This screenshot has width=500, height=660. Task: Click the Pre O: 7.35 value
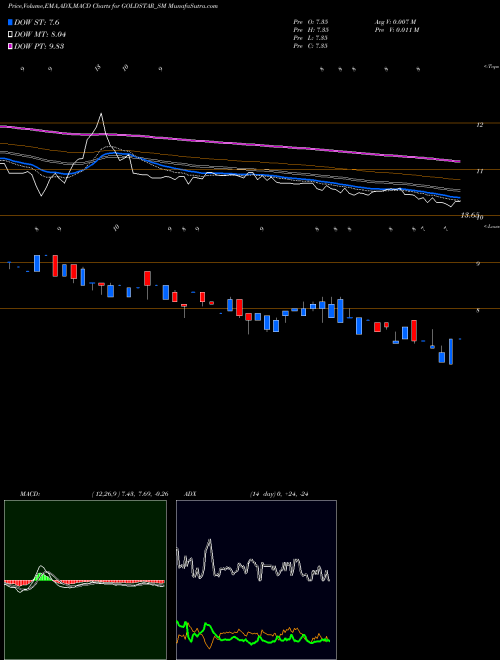pyautogui.click(x=311, y=22)
